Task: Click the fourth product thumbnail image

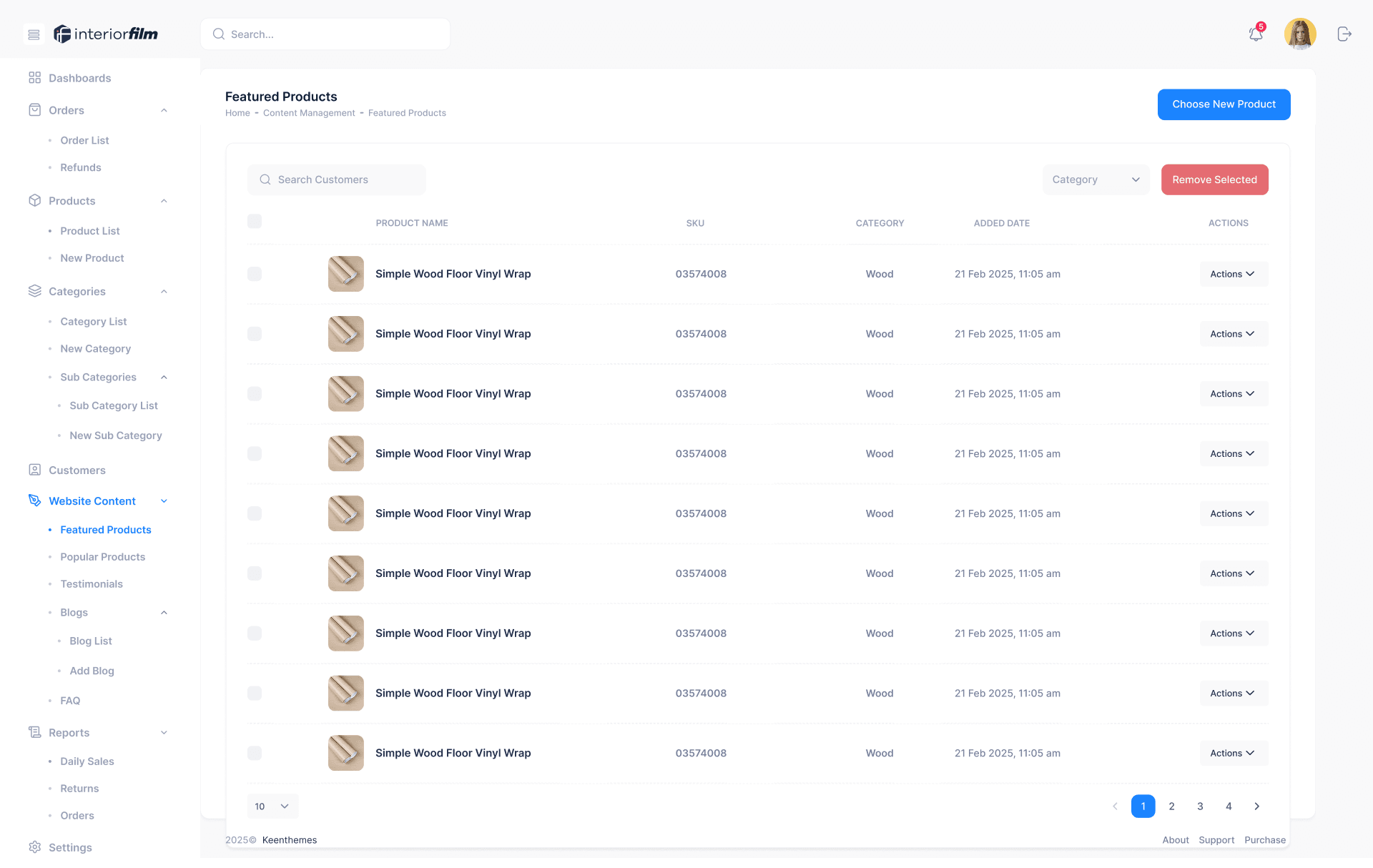Action: coord(346,453)
